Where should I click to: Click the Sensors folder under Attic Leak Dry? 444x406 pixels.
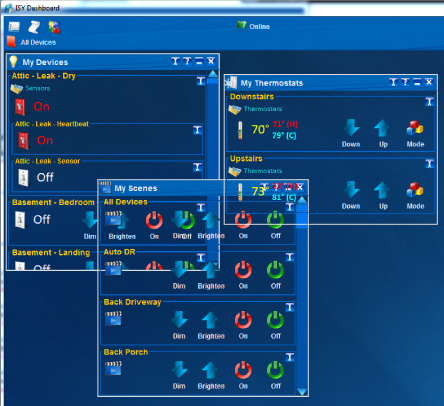[16, 89]
